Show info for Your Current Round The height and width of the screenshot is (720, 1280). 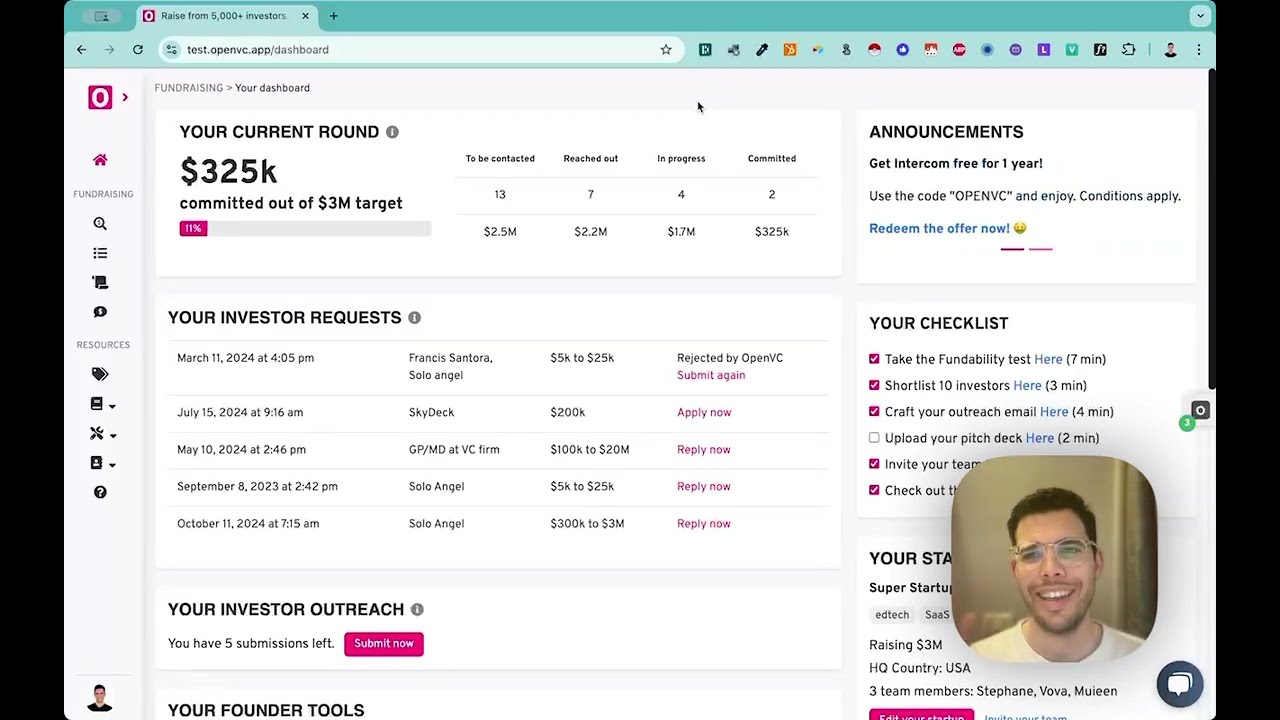(x=392, y=132)
